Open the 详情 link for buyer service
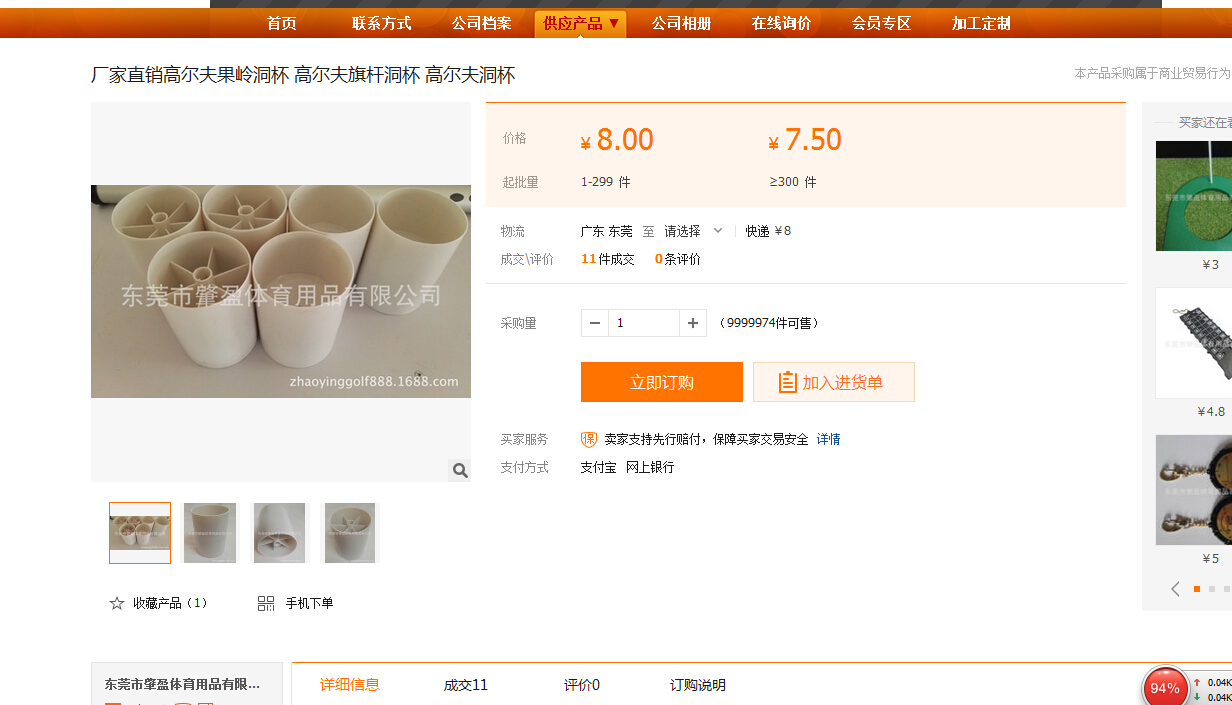The image size is (1232, 705). pos(828,439)
